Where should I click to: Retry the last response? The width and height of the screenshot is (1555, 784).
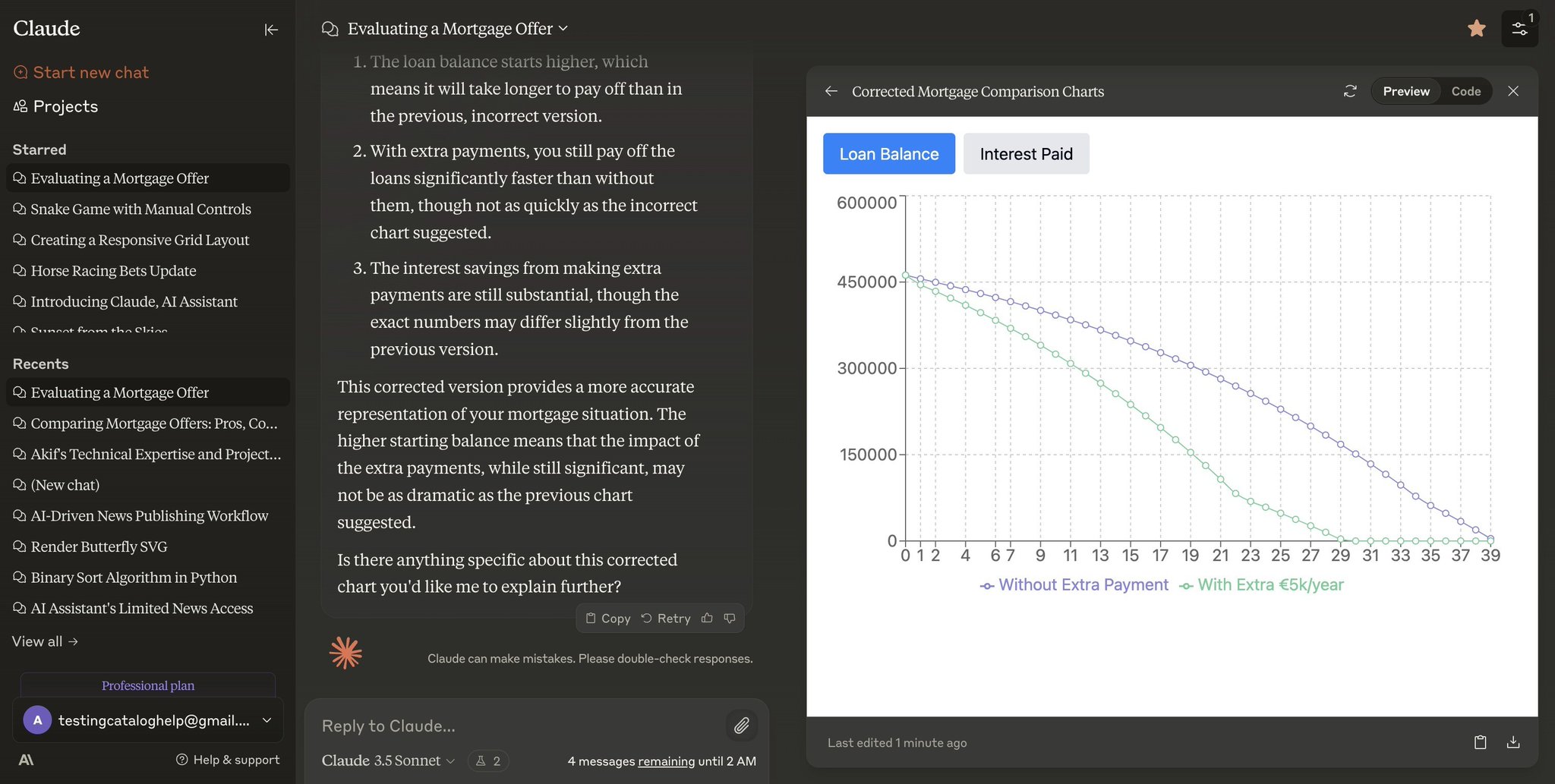[x=666, y=618]
